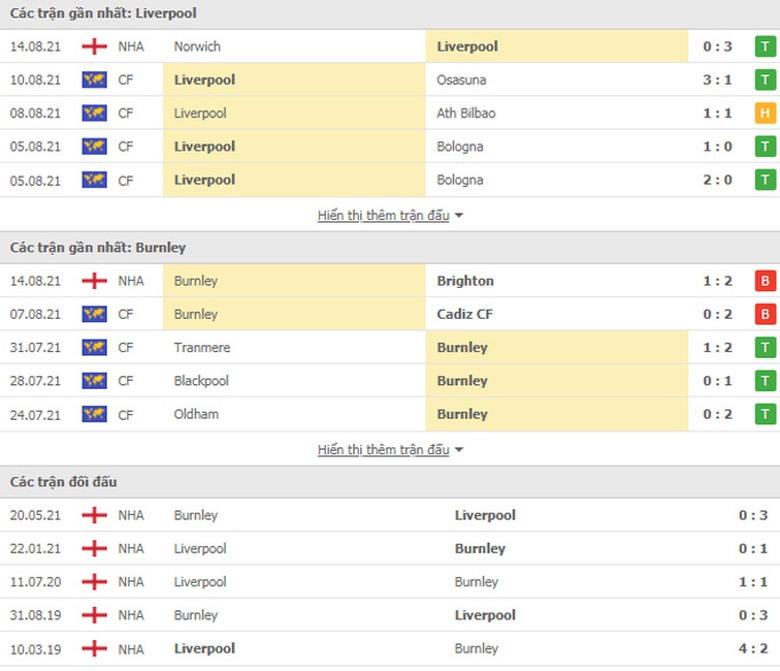This screenshot has width=780, height=671.
Task: Click the 0 : 3 Norwich–Liverpool score
Action: tap(717, 47)
